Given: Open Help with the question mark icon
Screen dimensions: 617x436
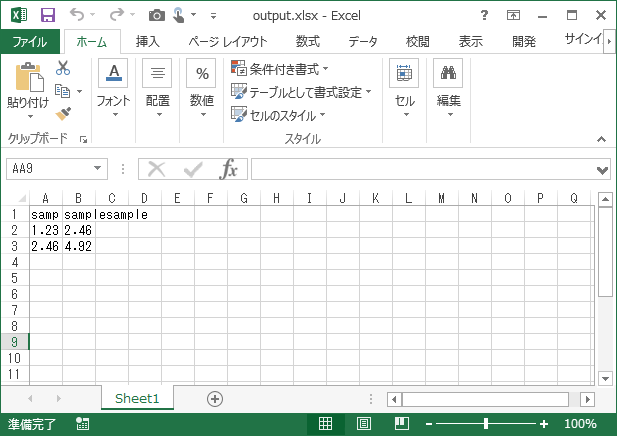Looking at the screenshot, I should 484,15.
